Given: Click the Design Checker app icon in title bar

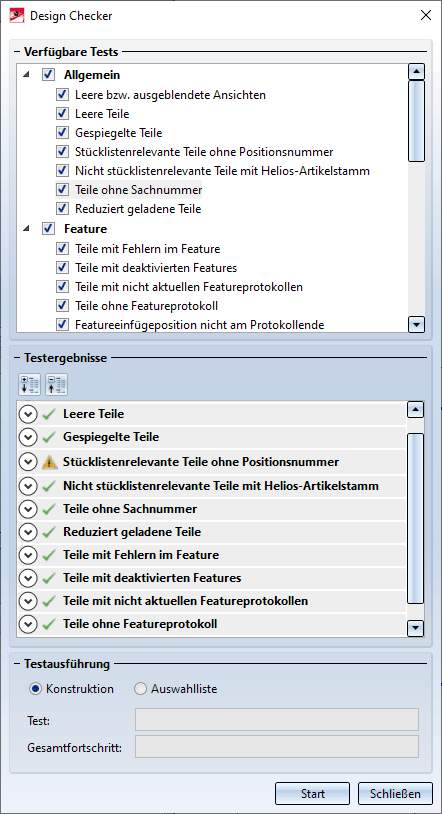Looking at the screenshot, I should pos(17,16).
